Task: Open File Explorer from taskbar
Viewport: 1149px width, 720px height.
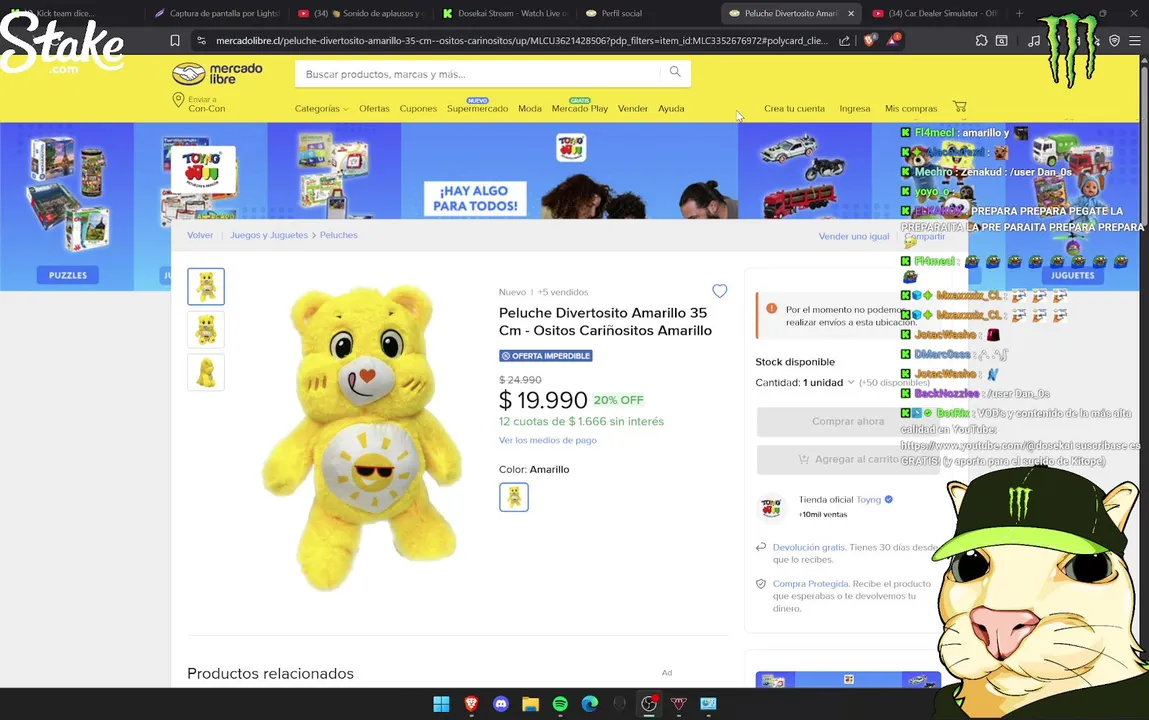Action: [x=531, y=704]
